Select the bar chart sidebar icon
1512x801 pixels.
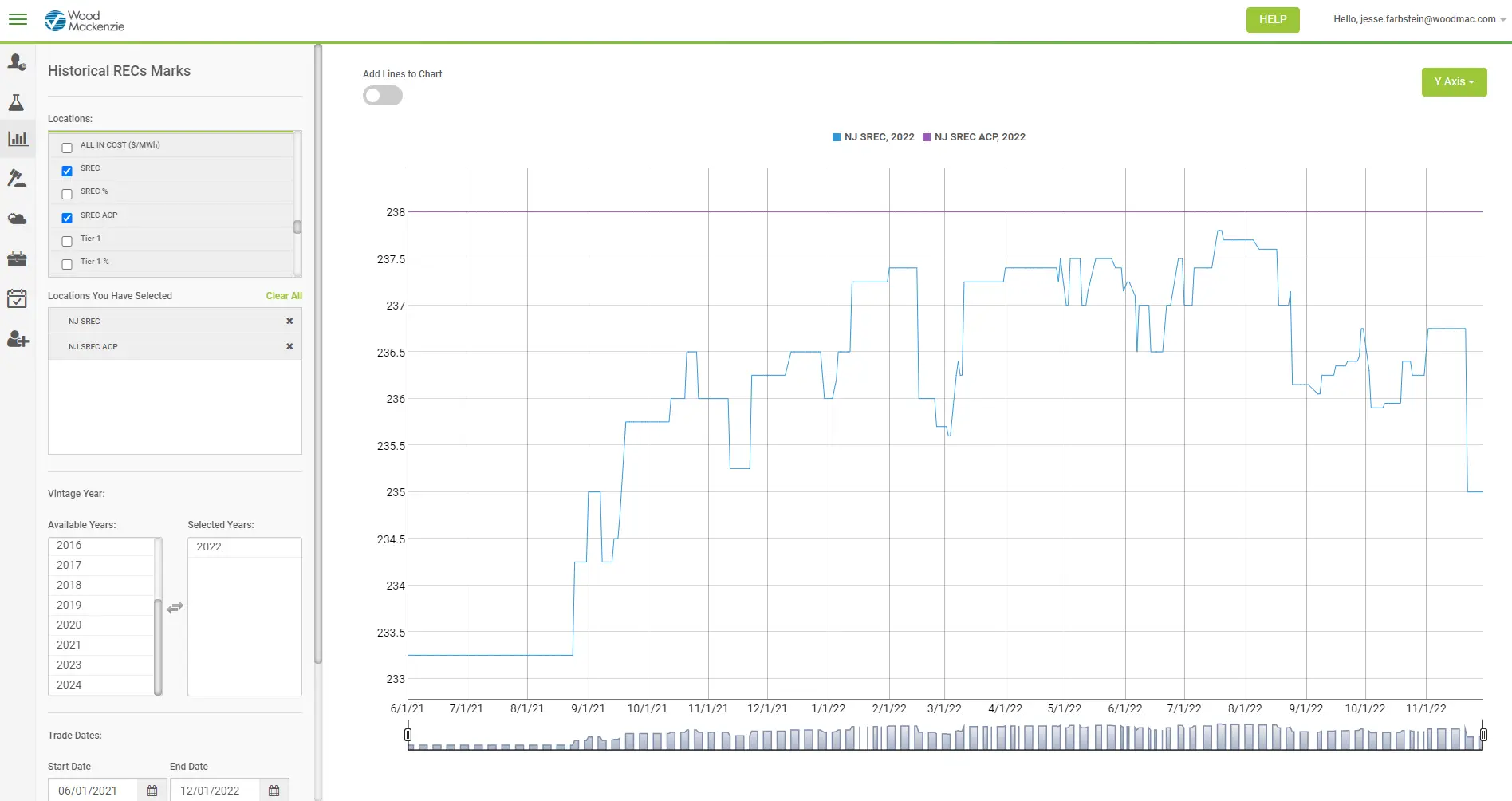pos(18,139)
